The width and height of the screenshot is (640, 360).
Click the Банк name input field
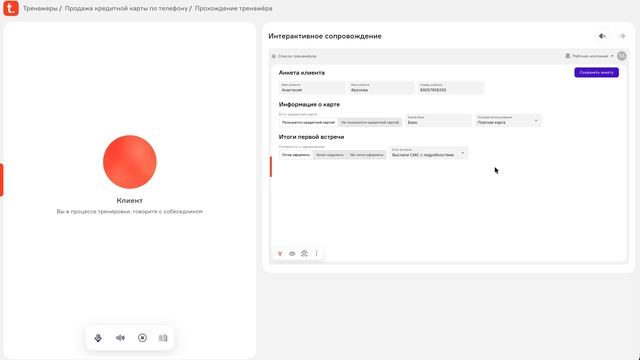click(438, 120)
